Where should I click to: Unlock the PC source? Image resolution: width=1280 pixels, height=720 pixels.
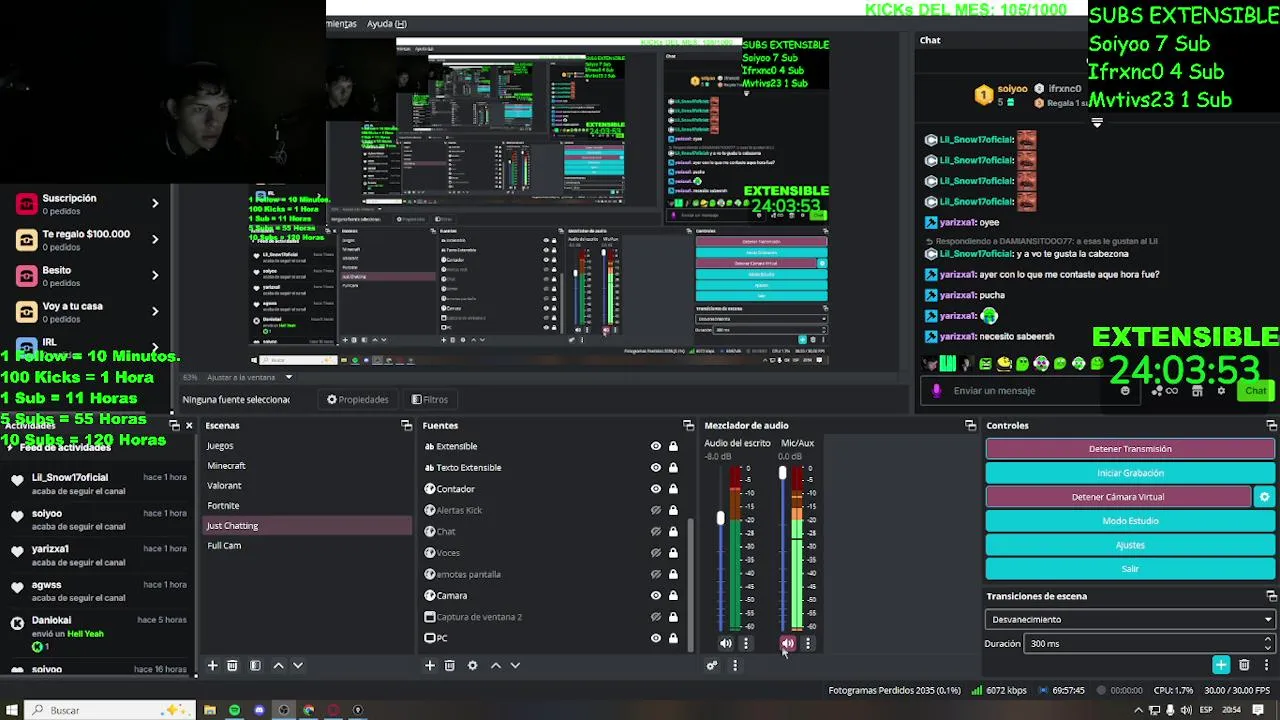[x=673, y=638]
